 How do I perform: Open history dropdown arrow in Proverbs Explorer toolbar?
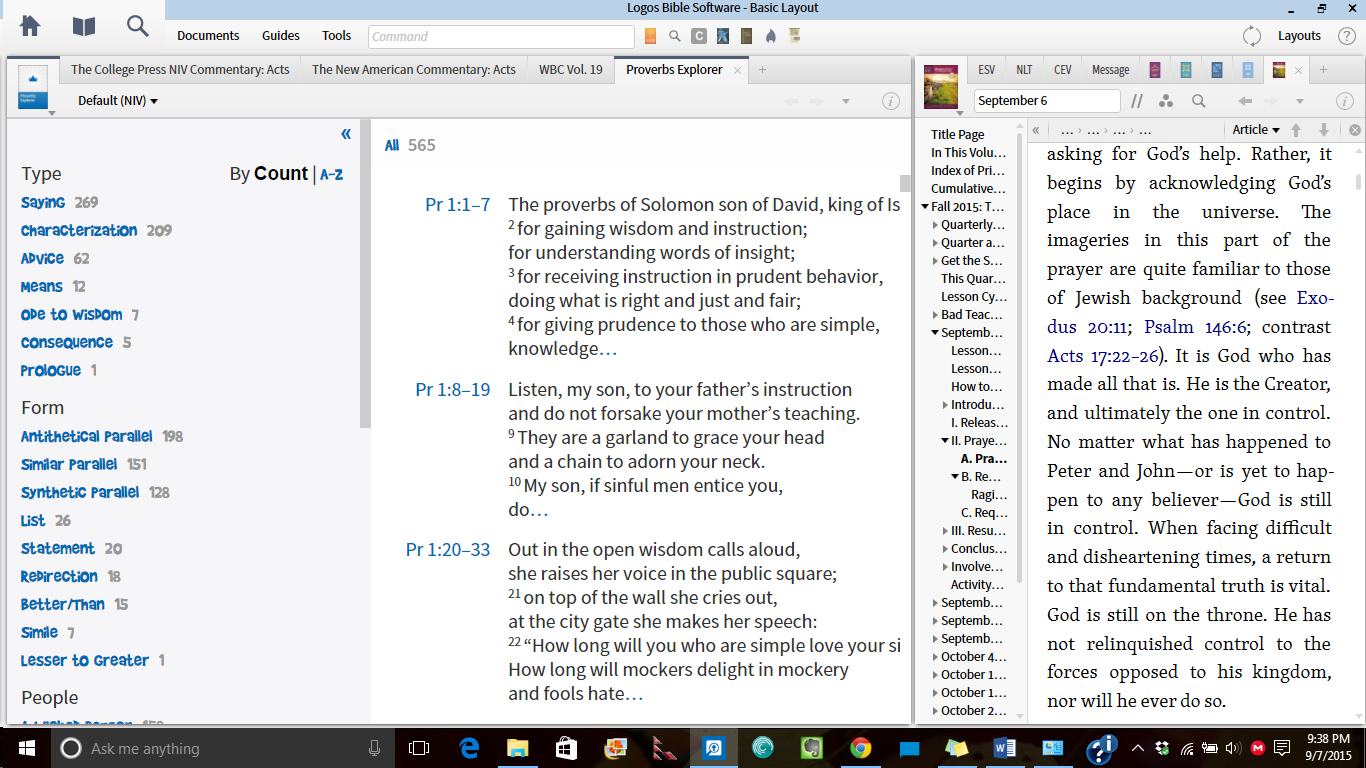click(x=845, y=101)
